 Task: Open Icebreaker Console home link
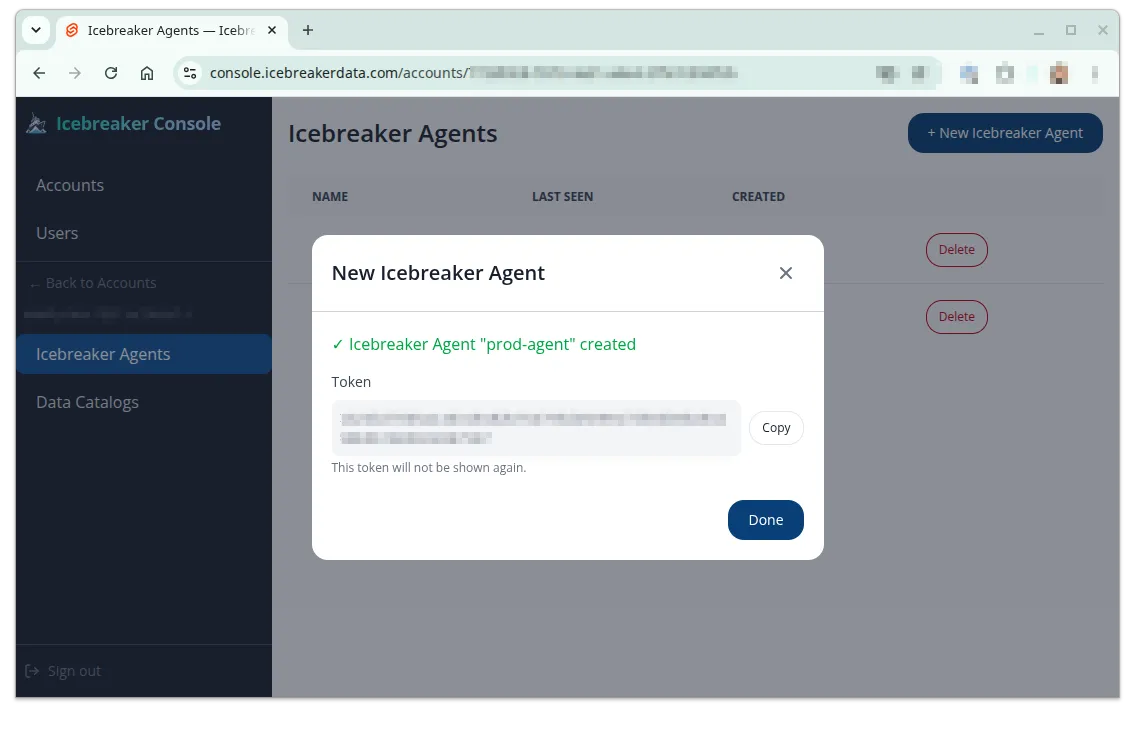[x=138, y=124]
